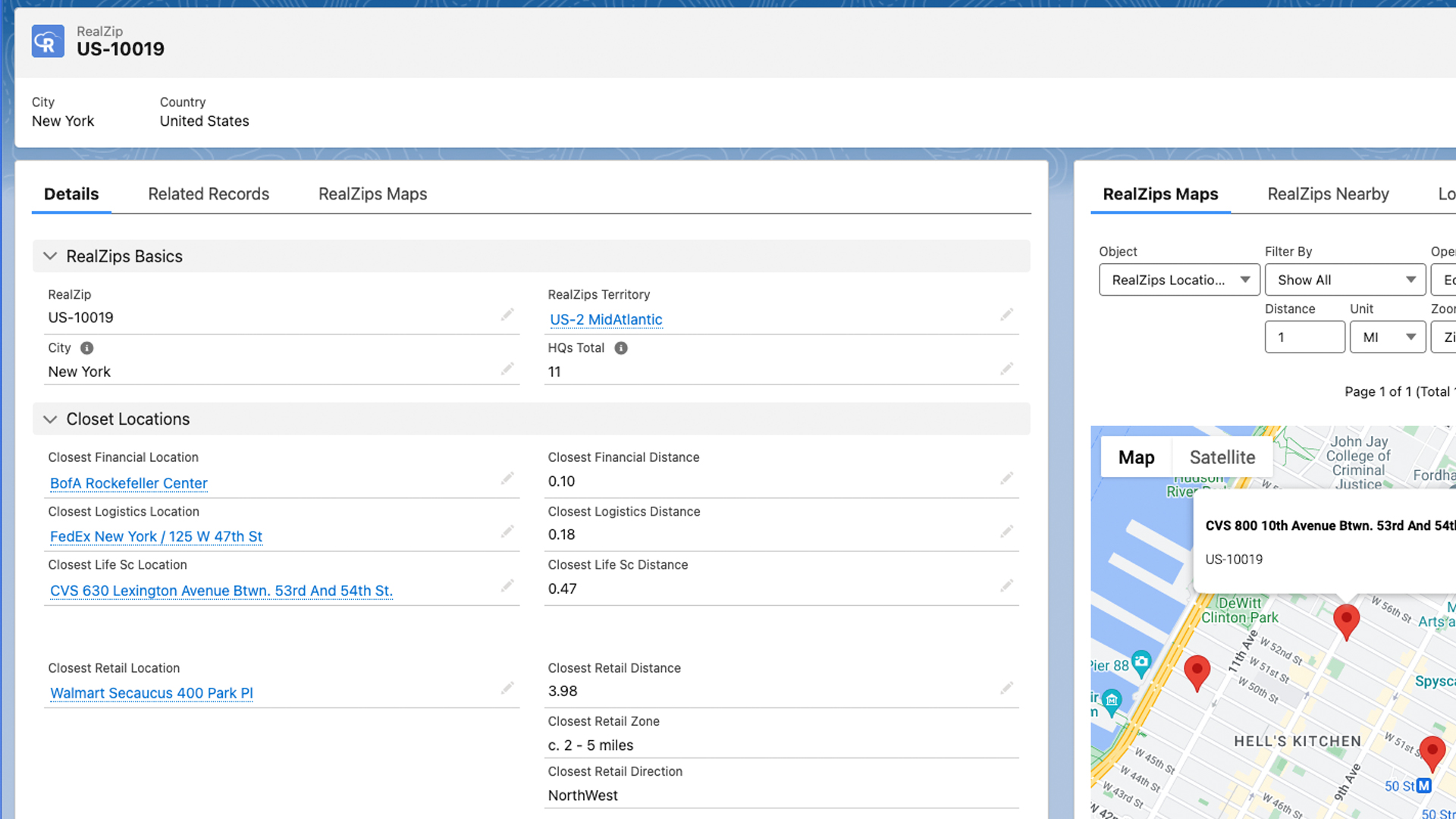Click the red map pin near W 51st St
This screenshot has height=819, width=1456.
(1432, 753)
